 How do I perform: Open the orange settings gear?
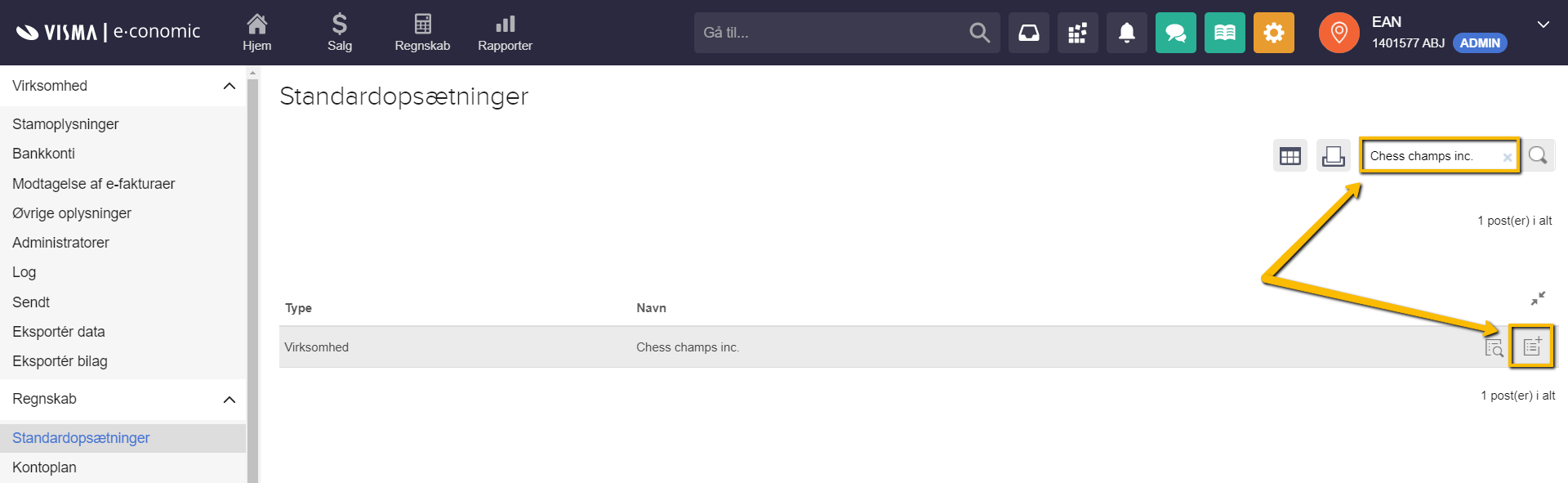point(1274,33)
